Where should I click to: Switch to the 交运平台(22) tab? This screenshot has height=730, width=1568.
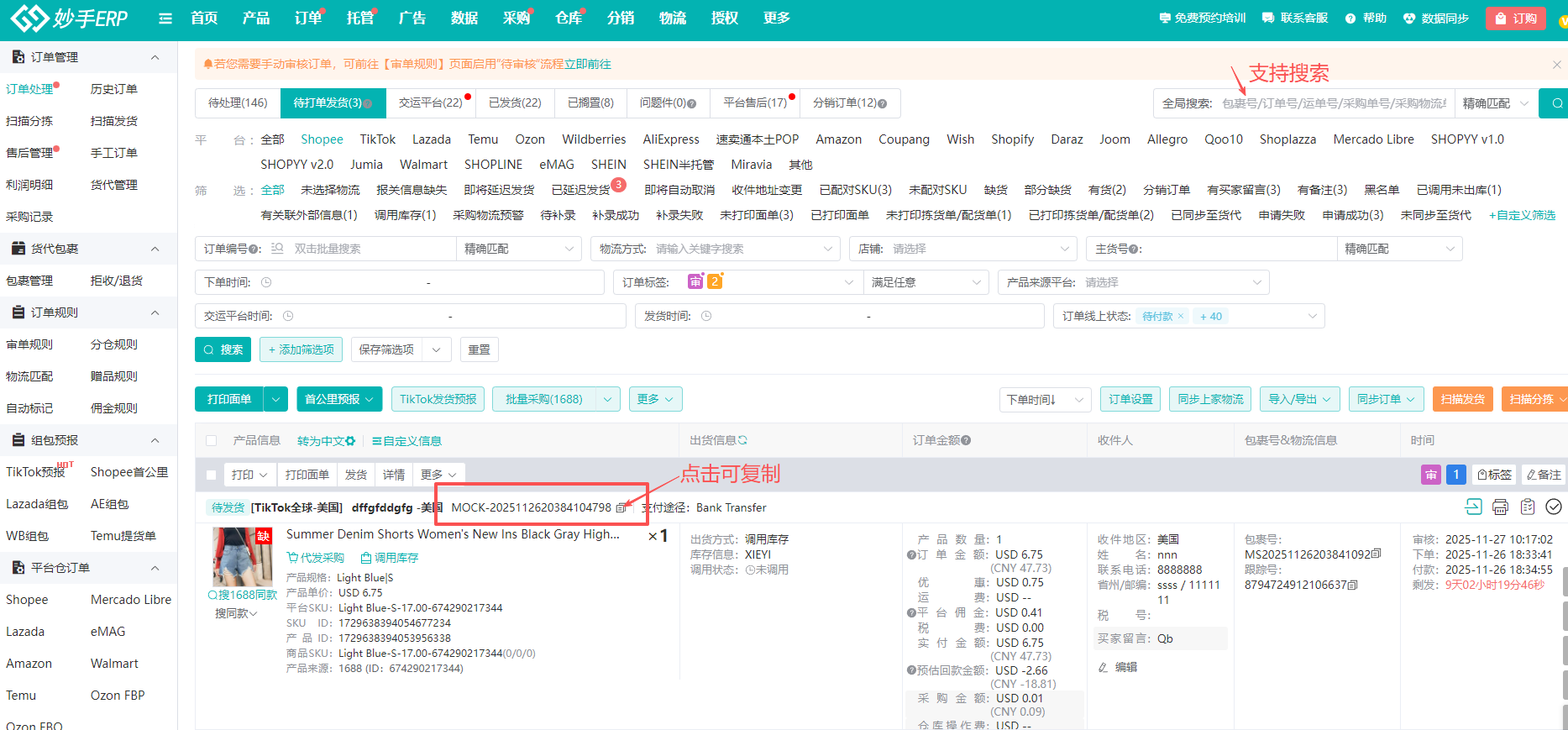tap(431, 102)
